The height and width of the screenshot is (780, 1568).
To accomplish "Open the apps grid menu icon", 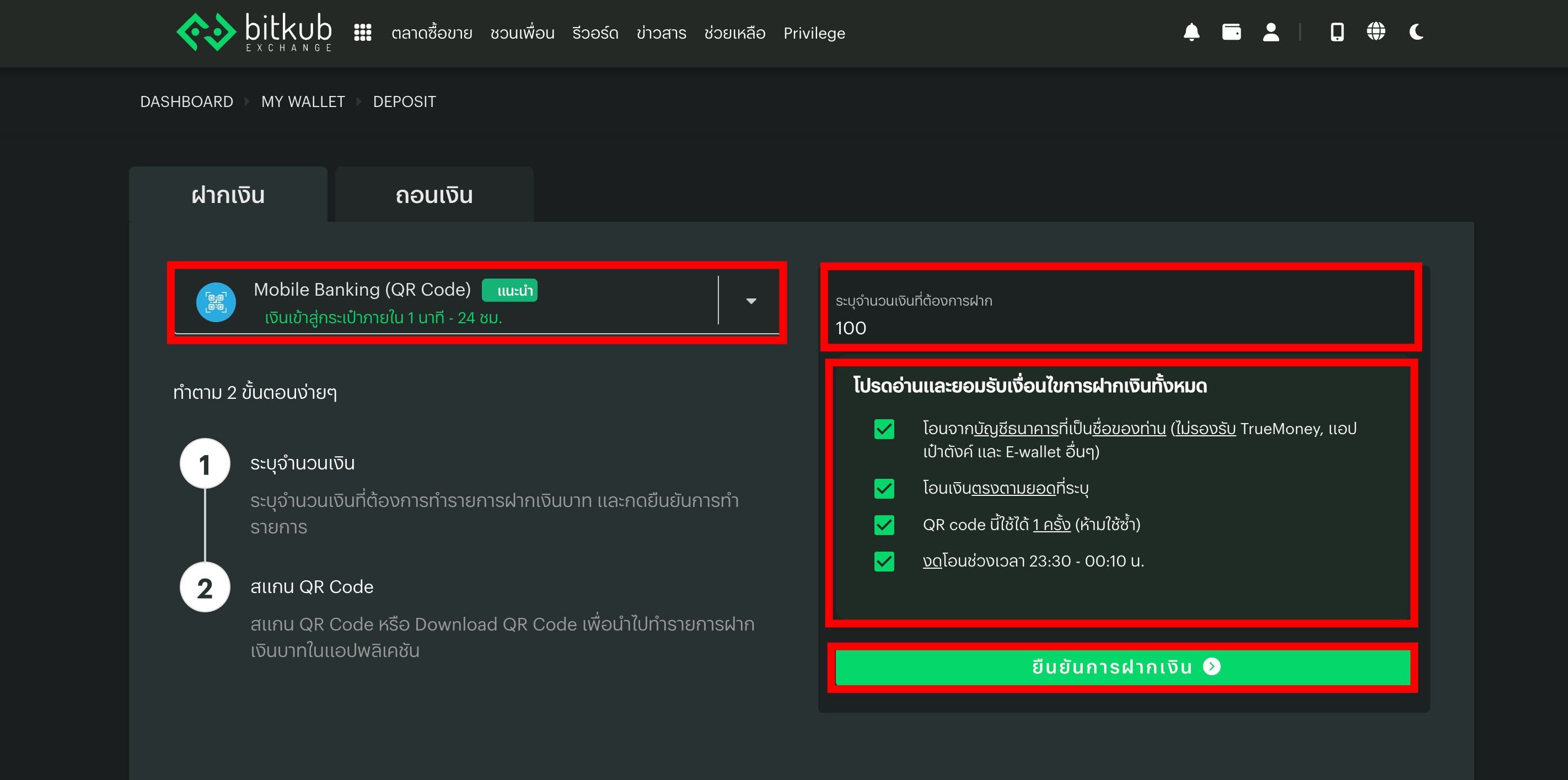I will pyautogui.click(x=363, y=33).
